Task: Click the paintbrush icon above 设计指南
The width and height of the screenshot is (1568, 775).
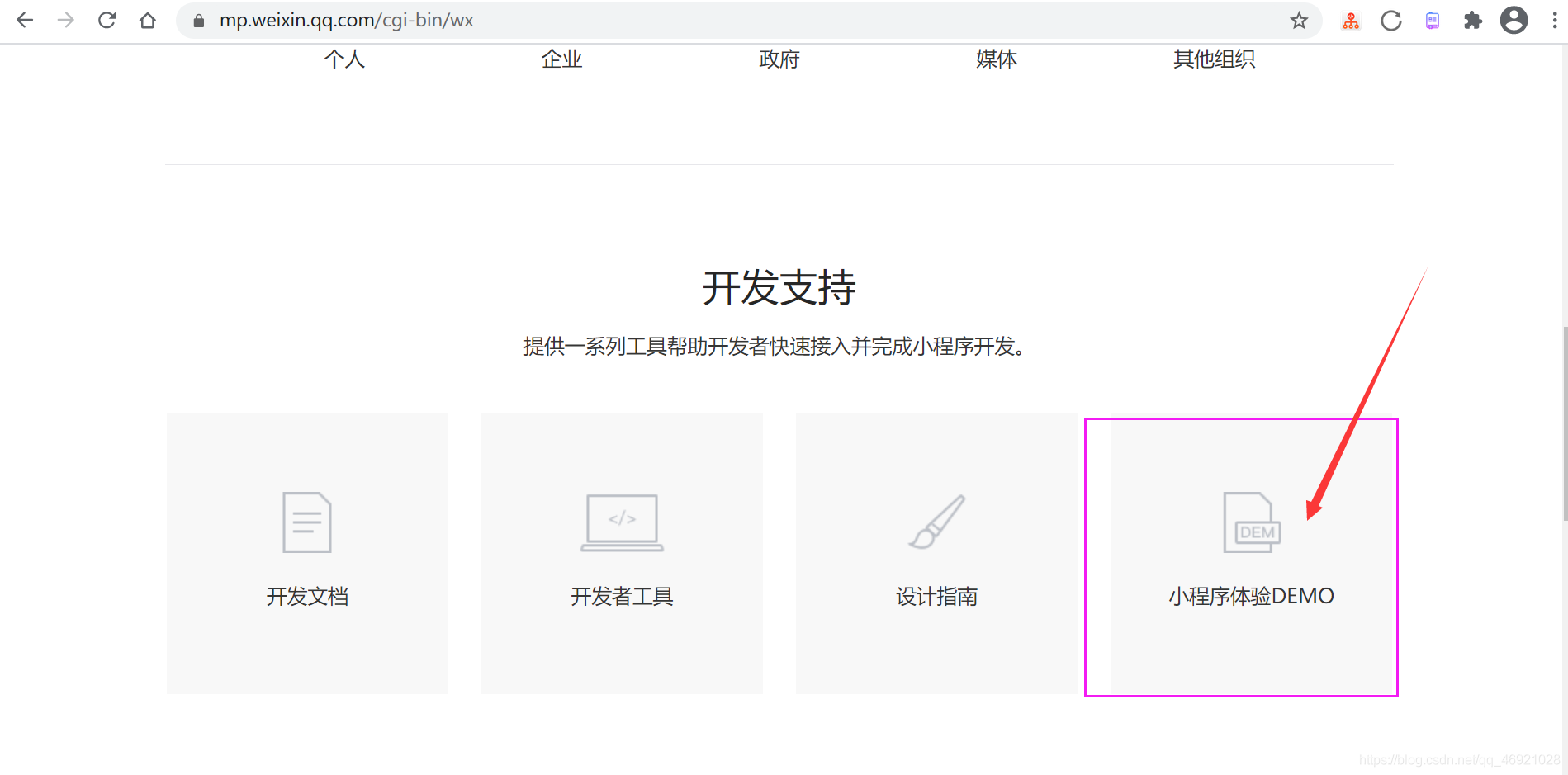Action: pyautogui.click(x=936, y=522)
